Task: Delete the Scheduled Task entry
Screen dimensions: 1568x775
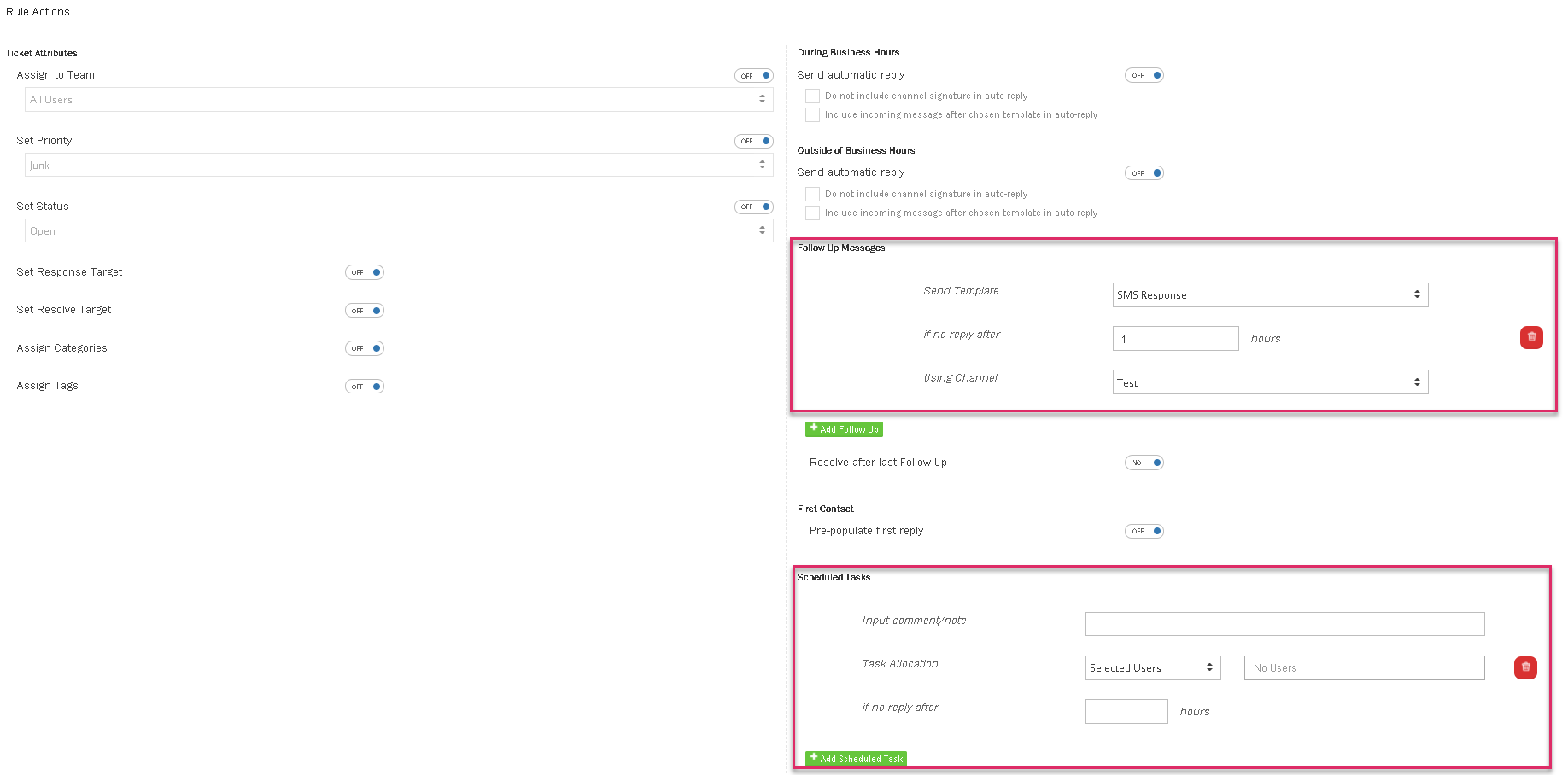Action: pyautogui.click(x=1524, y=667)
